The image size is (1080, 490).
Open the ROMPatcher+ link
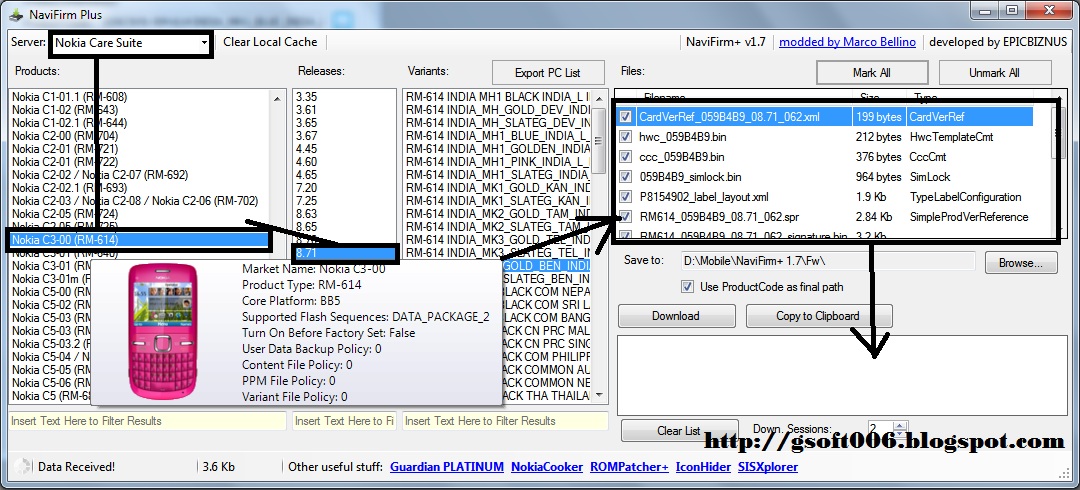pos(630,467)
